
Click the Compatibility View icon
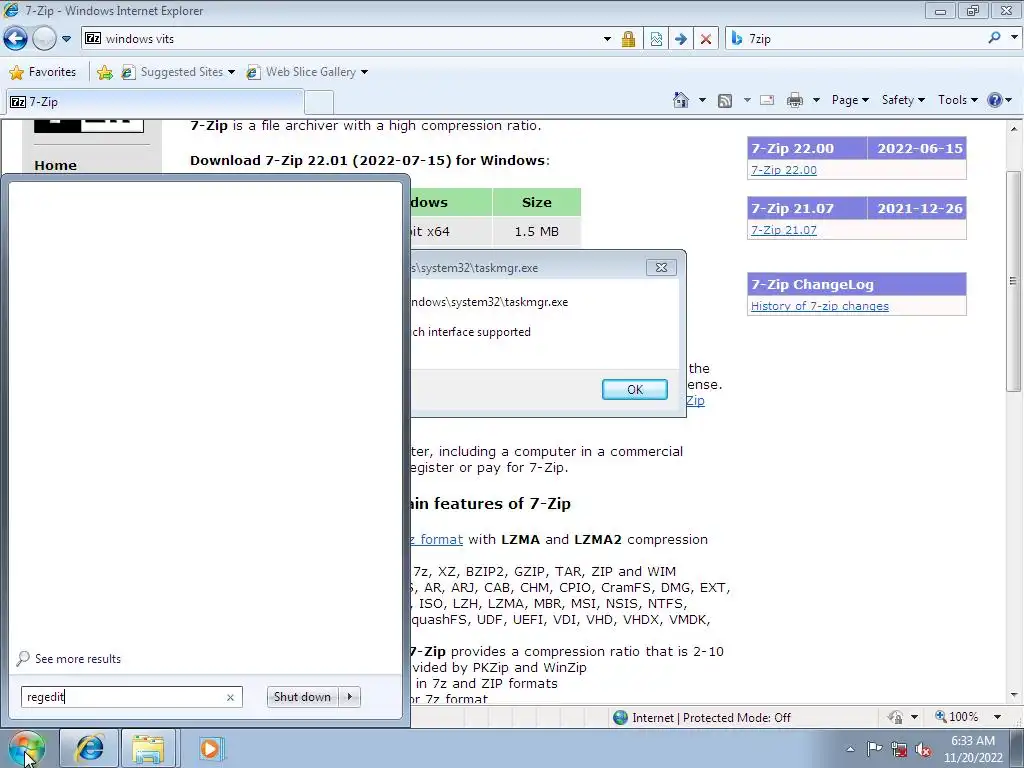click(x=656, y=39)
